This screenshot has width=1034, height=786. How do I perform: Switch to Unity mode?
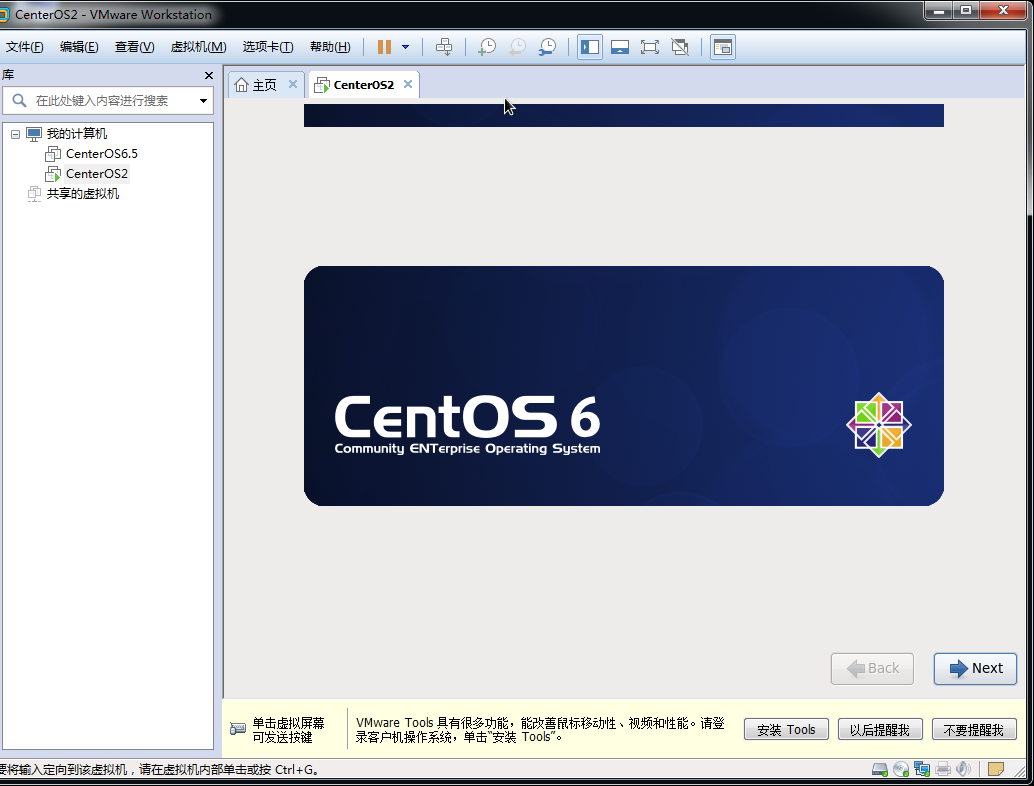[680, 47]
